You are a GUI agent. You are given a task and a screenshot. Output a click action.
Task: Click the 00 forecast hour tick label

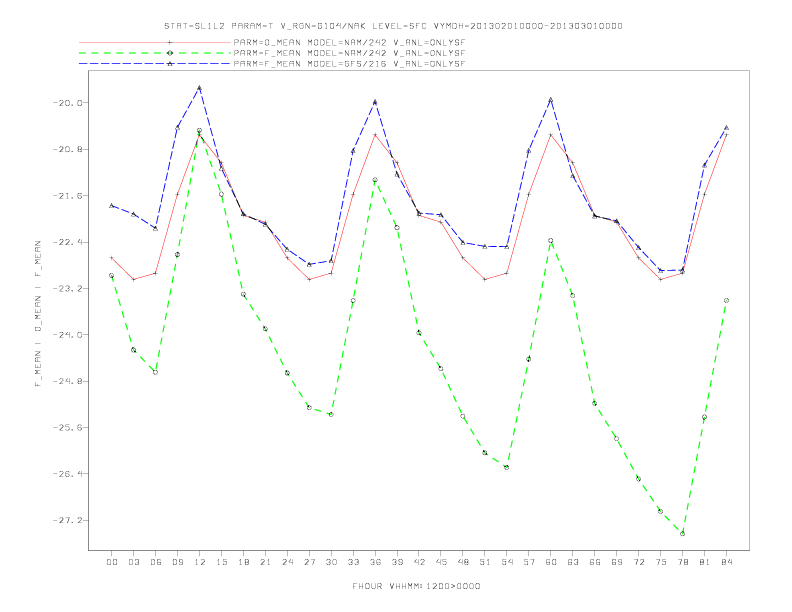click(x=112, y=562)
